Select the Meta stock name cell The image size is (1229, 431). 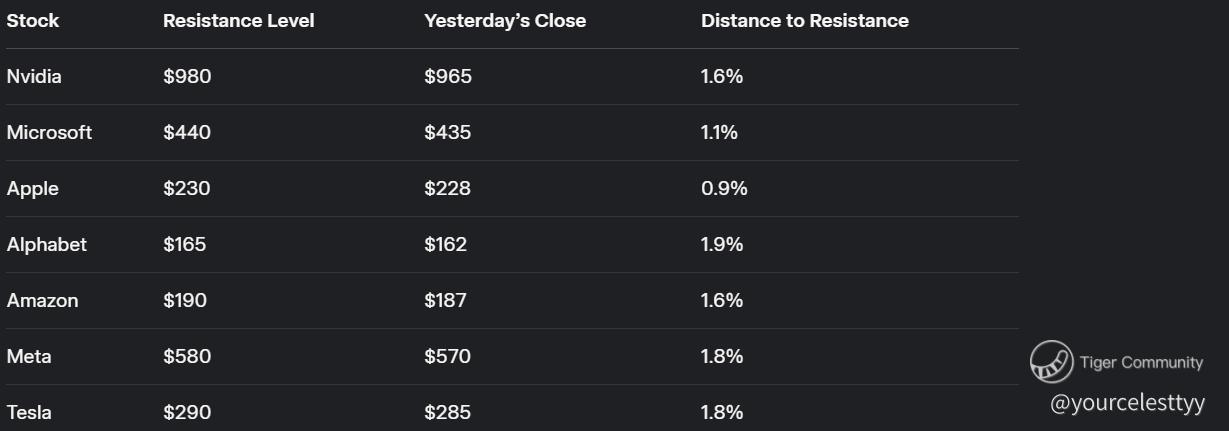tap(29, 357)
